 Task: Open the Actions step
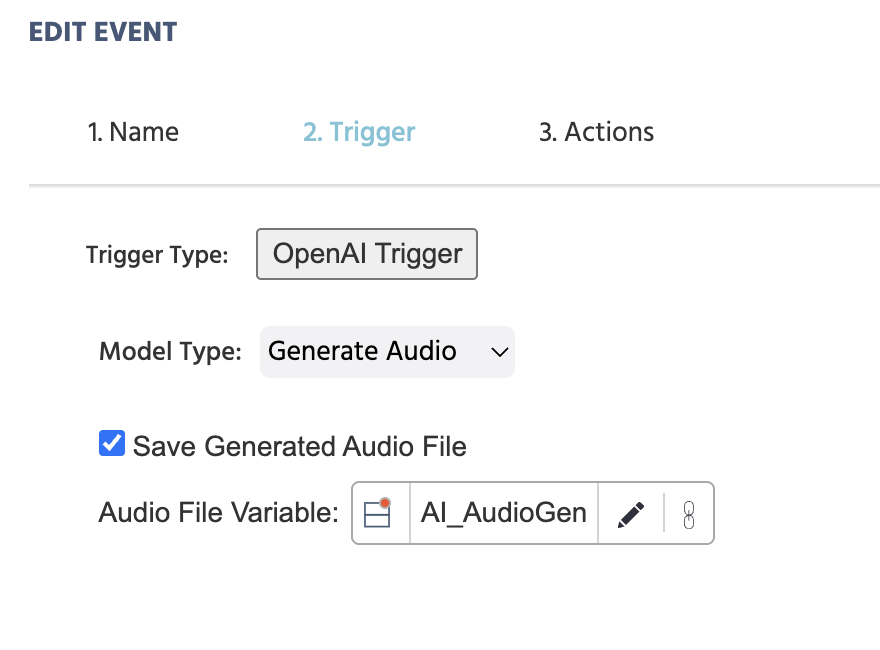597,131
